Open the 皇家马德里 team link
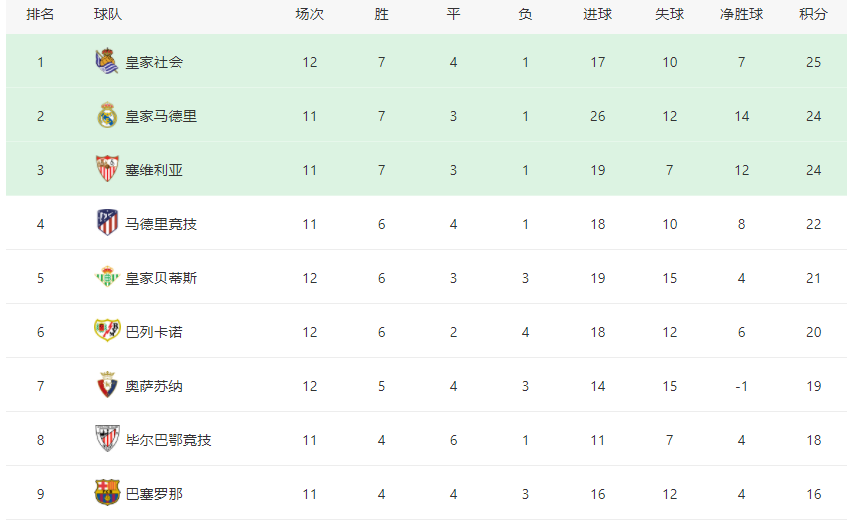 tap(161, 117)
